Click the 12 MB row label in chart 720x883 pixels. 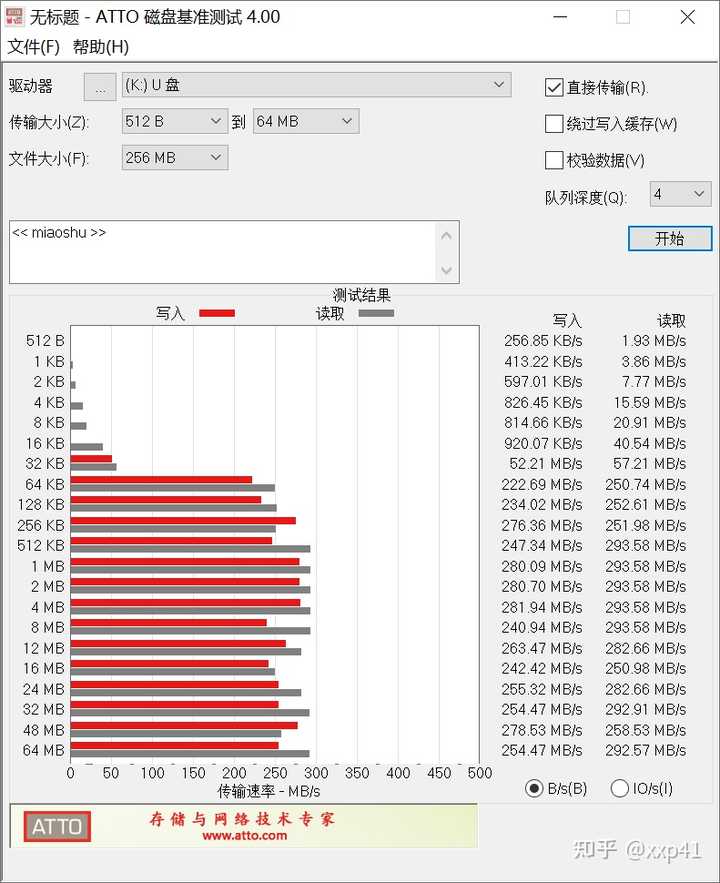(x=44, y=649)
